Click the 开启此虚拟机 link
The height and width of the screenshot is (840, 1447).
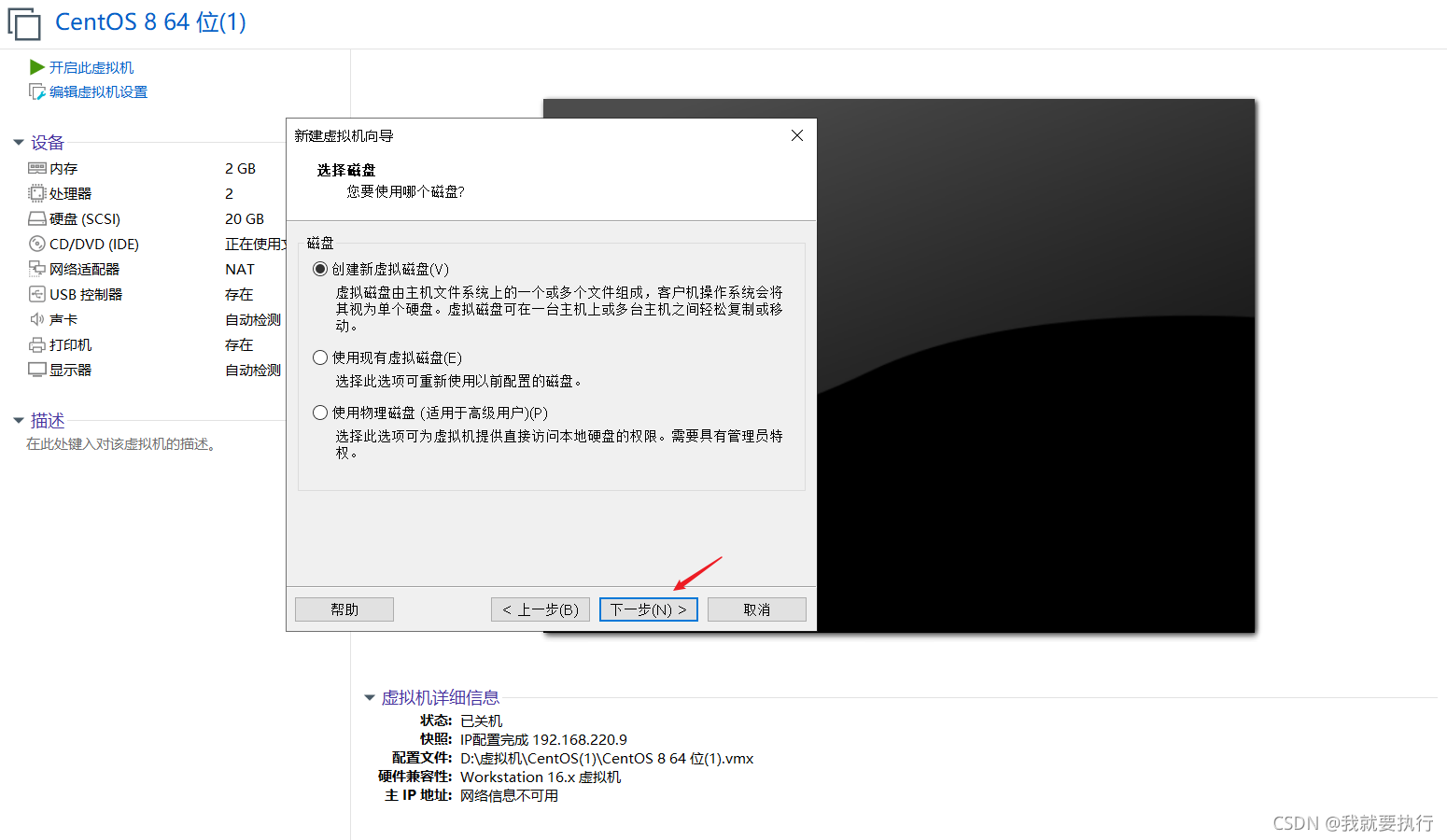91,67
